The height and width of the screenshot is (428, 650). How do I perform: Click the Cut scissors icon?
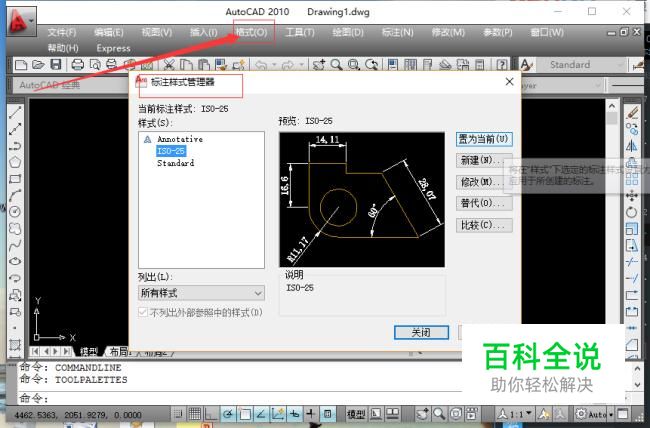click(168, 65)
